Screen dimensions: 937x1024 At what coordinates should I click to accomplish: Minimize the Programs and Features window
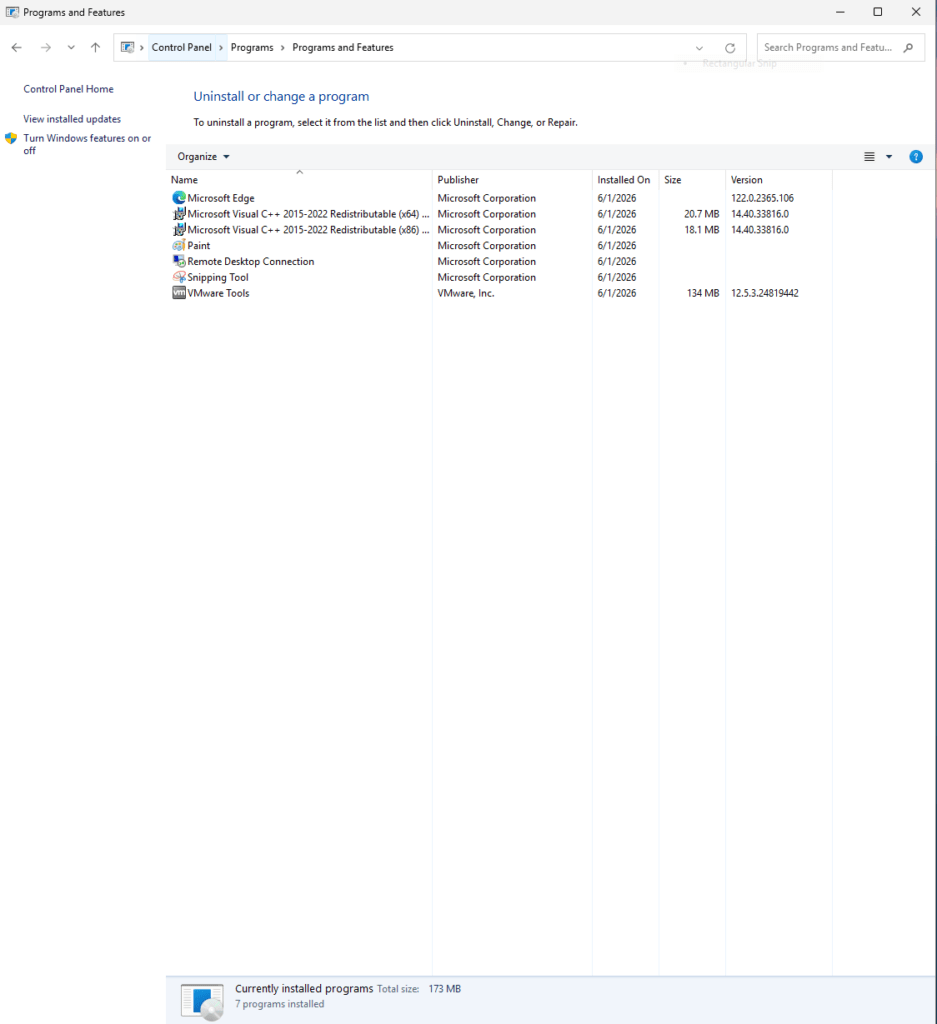click(x=840, y=12)
